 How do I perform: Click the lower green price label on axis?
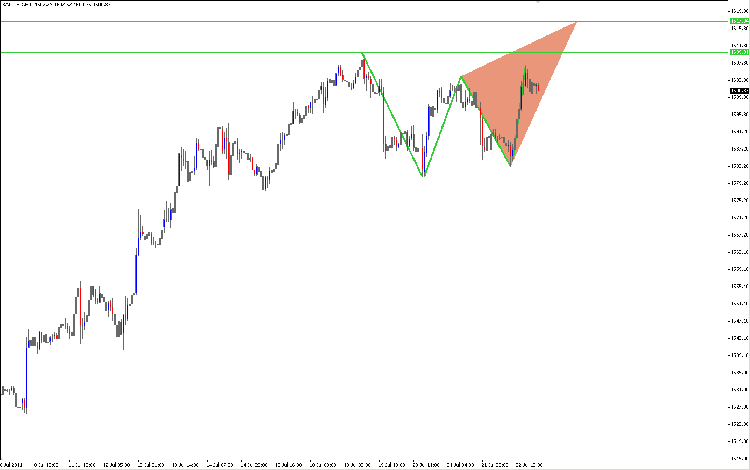(739, 52)
